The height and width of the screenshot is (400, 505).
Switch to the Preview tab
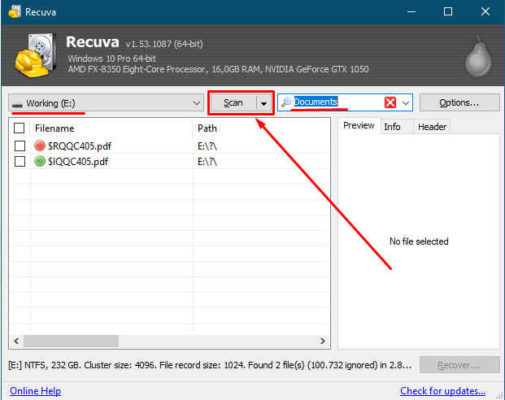[359, 126]
